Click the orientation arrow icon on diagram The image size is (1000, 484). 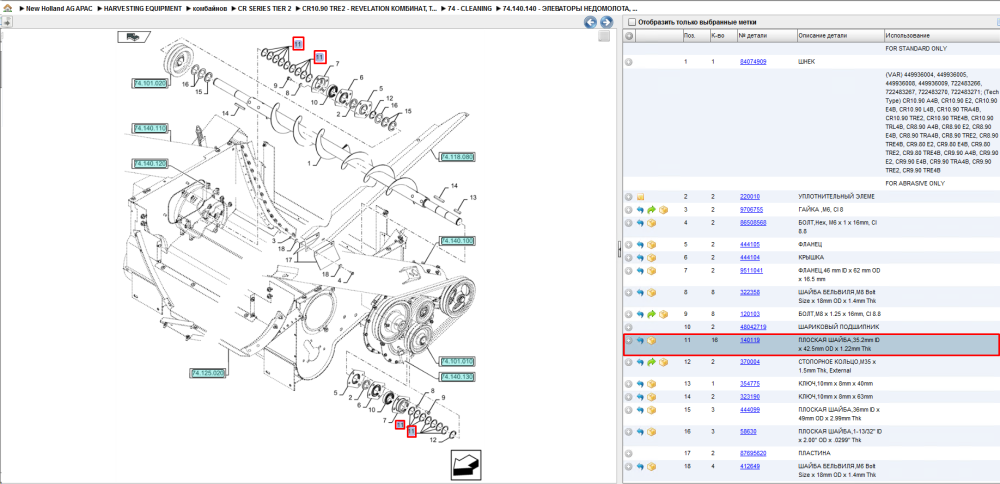tap(466, 466)
